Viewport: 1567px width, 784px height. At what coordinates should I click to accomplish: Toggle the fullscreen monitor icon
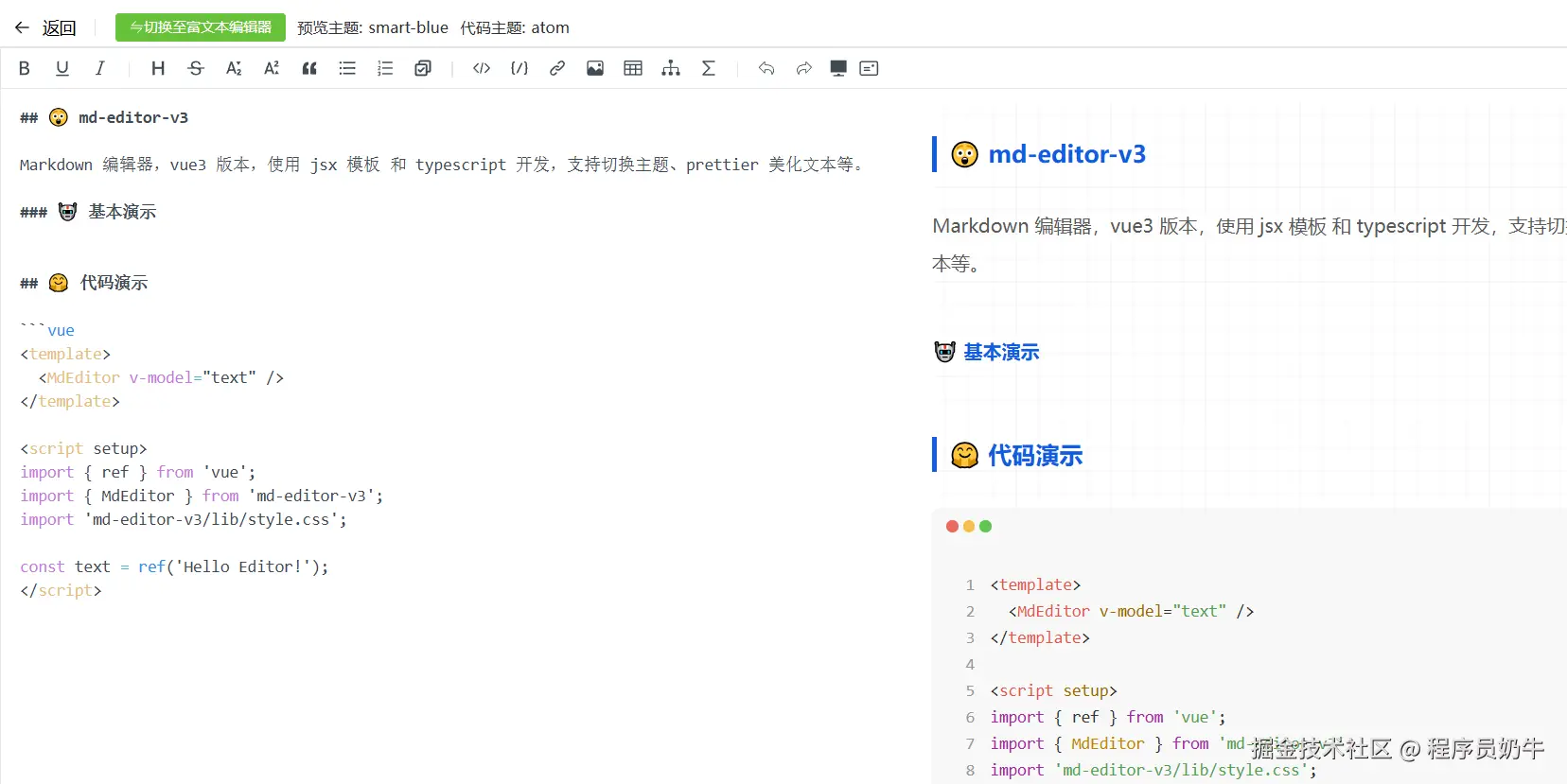838,68
